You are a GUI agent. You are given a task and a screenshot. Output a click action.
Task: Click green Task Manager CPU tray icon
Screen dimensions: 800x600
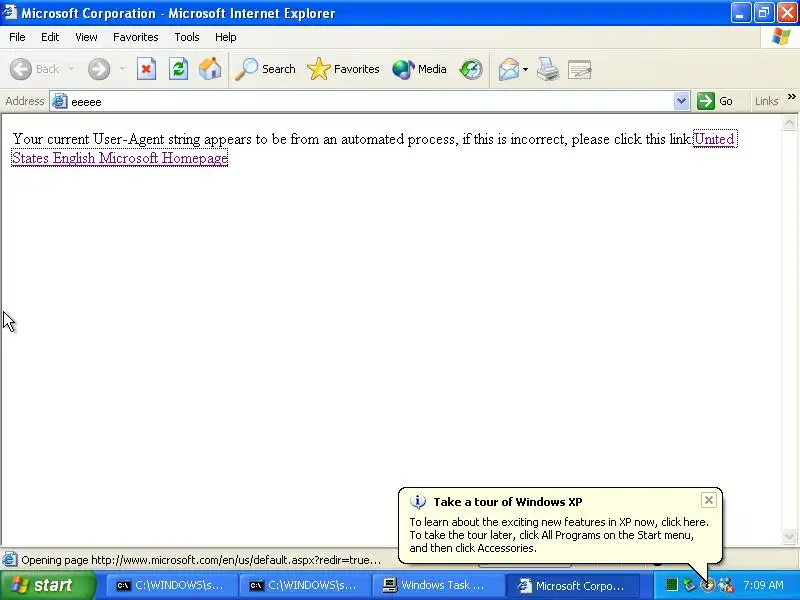671,585
